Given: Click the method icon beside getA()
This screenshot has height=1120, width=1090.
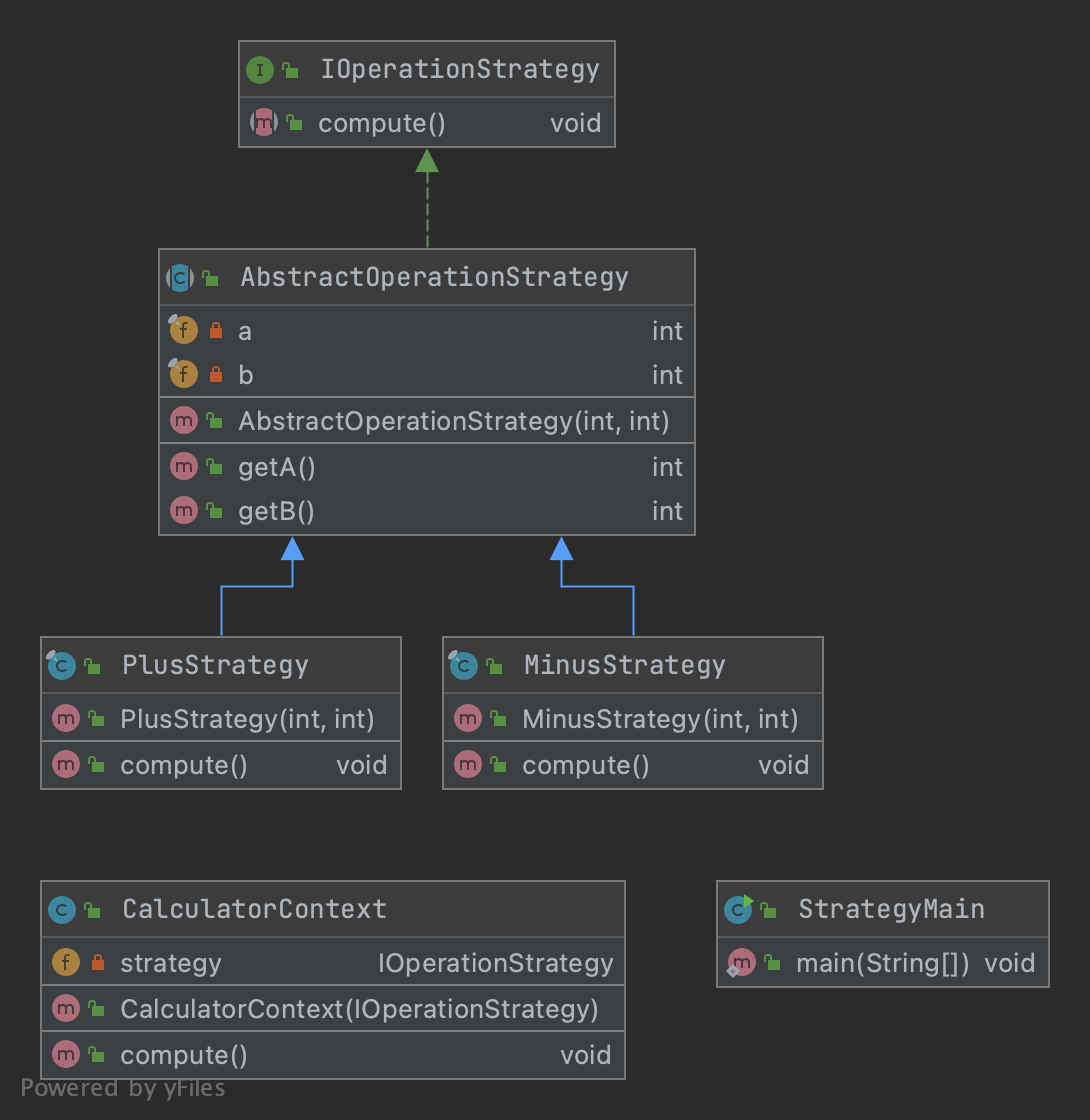Looking at the screenshot, I should (x=182, y=466).
